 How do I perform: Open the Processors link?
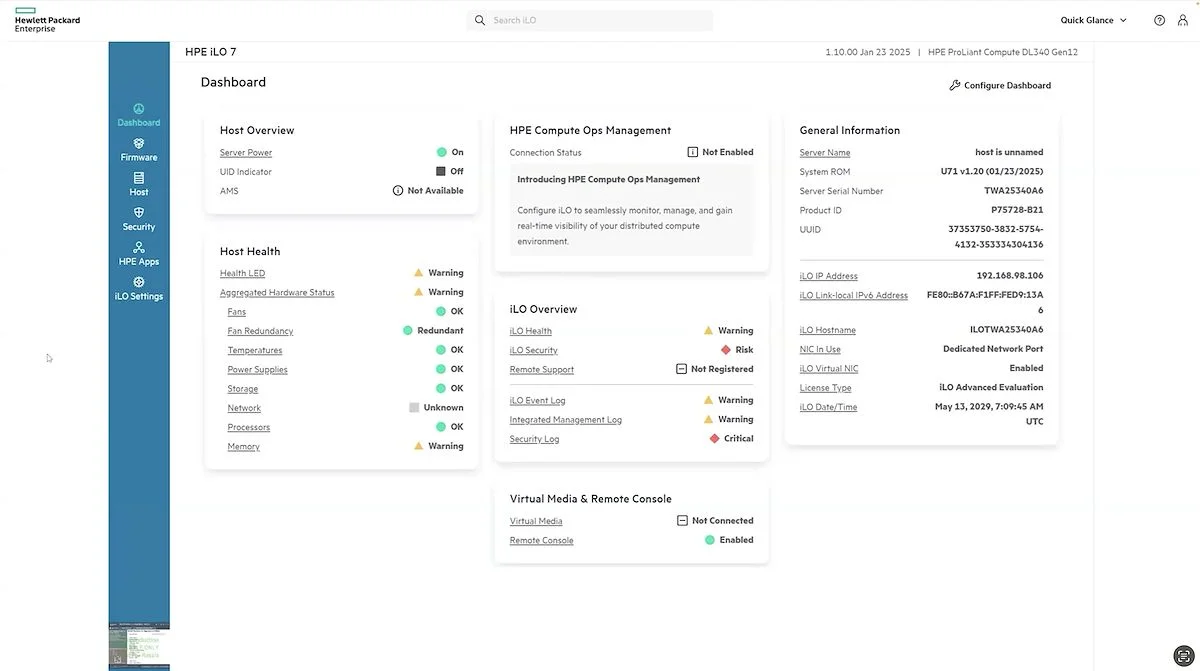pyautogui.click(x=248, y=428)
